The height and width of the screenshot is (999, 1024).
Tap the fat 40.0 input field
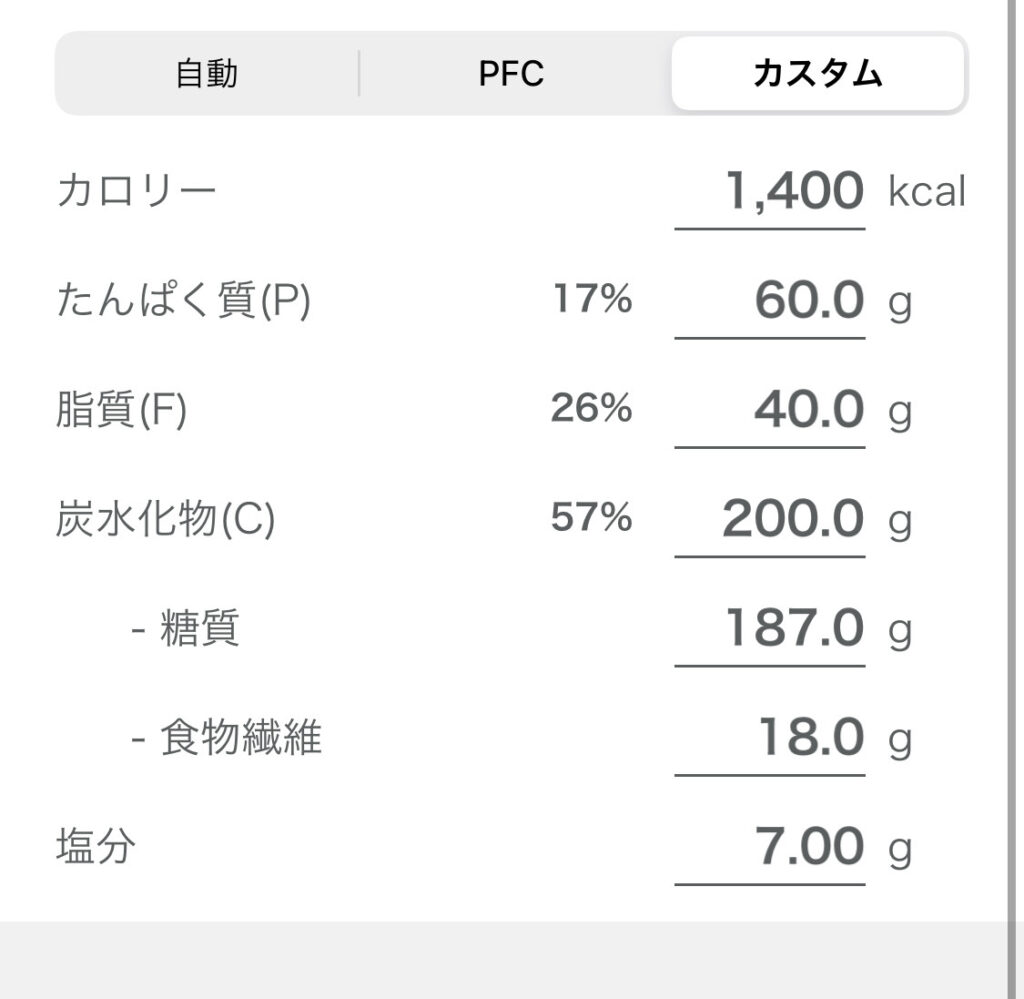pyautogui.click(x=769, y=410)
